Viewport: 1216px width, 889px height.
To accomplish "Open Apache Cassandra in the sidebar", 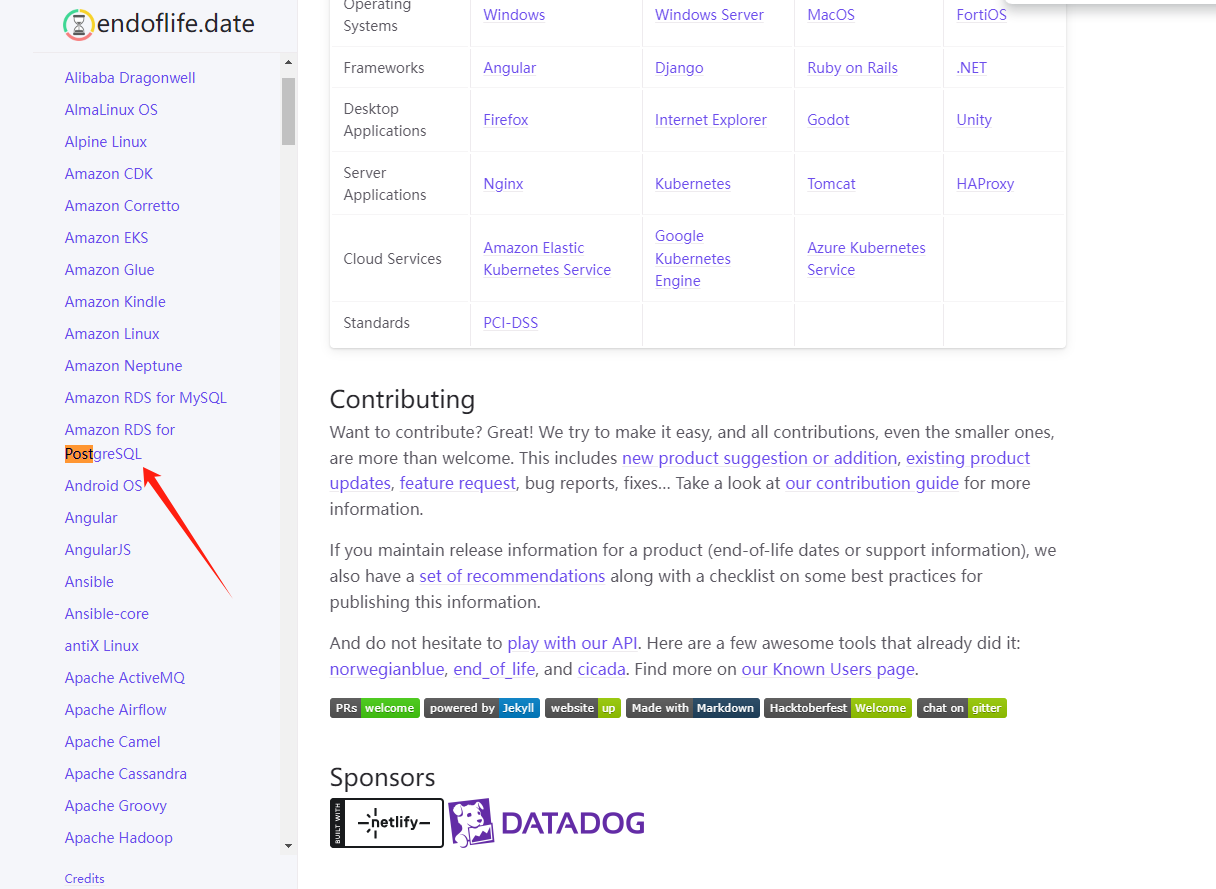I will [x=126, y=774].
